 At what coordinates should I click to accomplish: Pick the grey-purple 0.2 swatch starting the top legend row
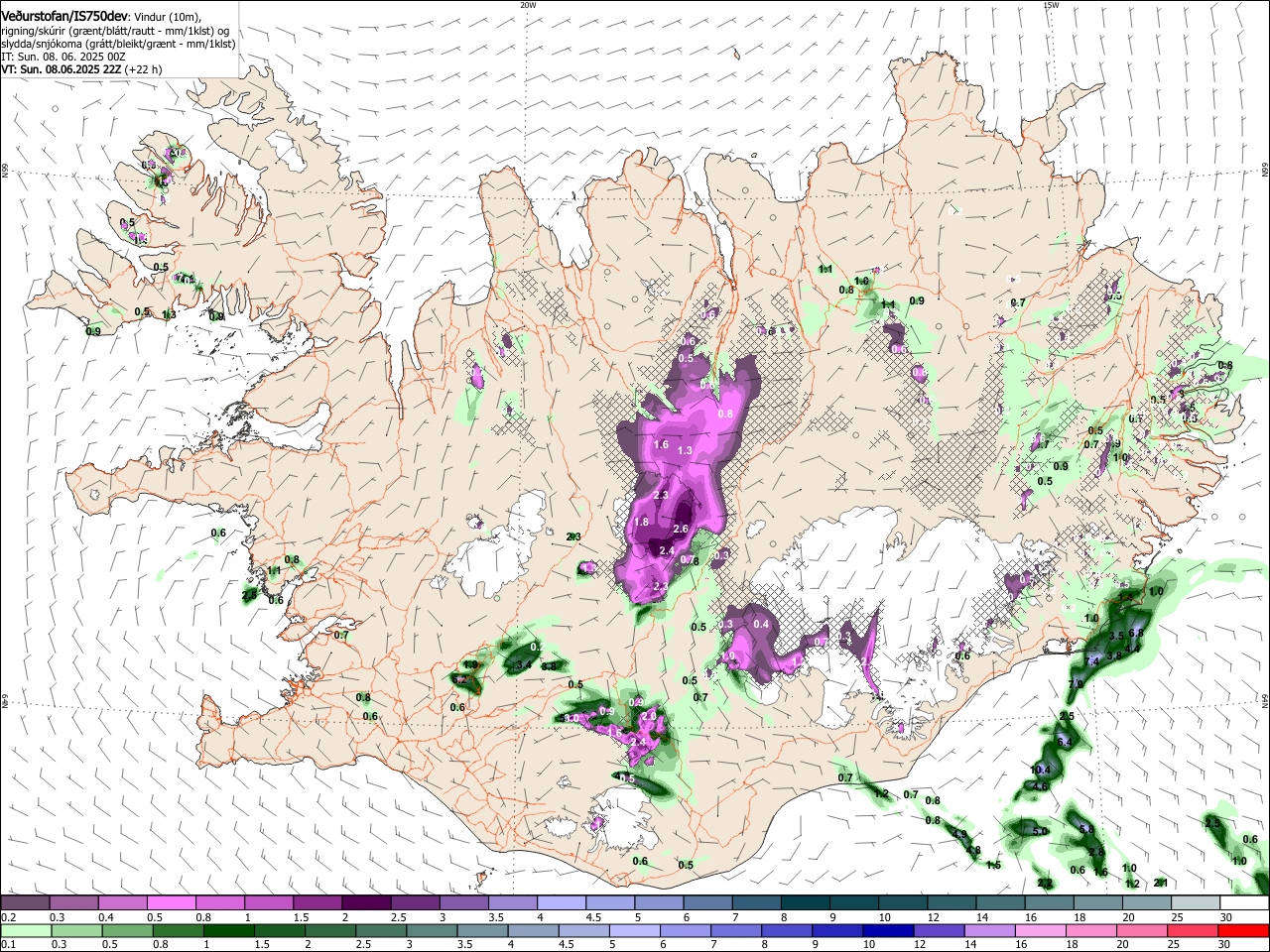pyautogui.click(x=25, y=903)
